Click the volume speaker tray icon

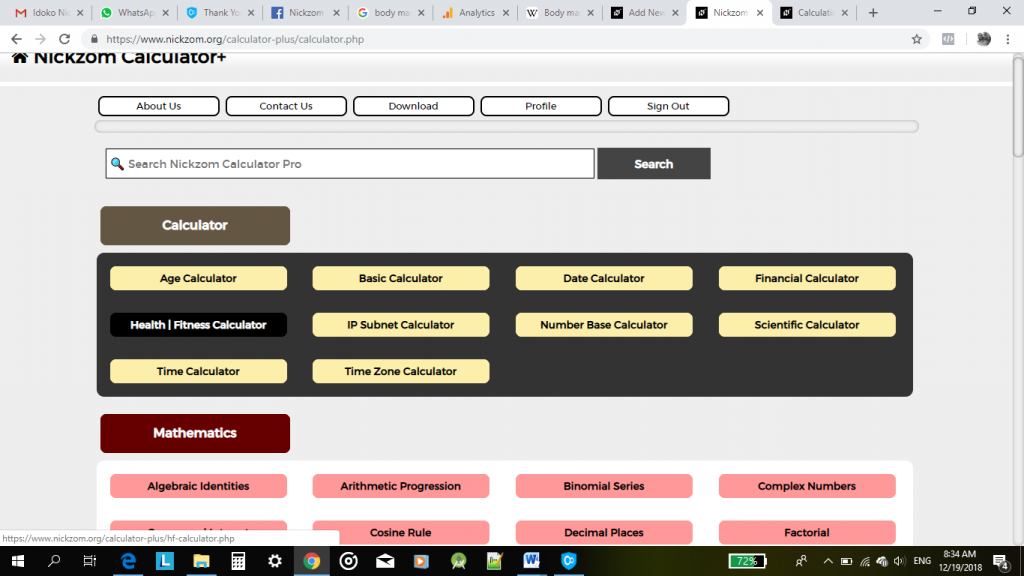(899, 561)
